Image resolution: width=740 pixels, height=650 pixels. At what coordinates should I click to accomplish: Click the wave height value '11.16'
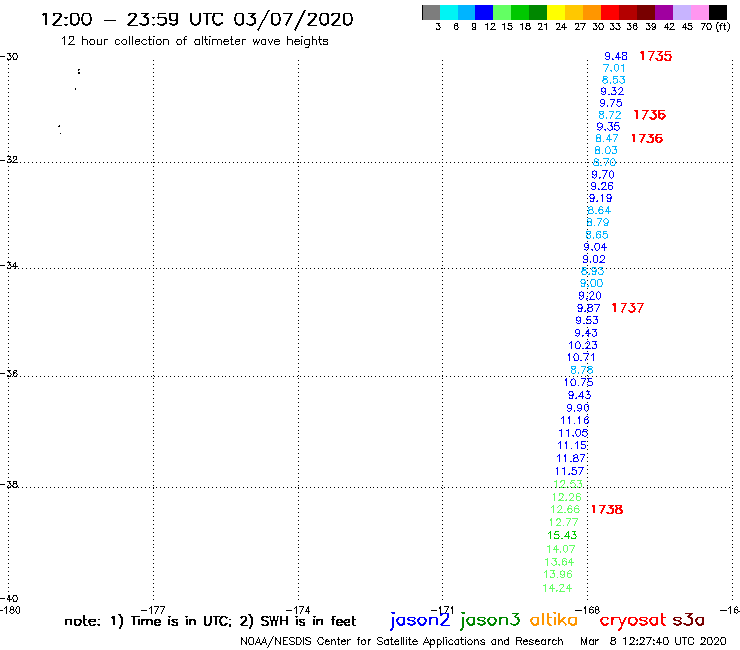(575, 421)
